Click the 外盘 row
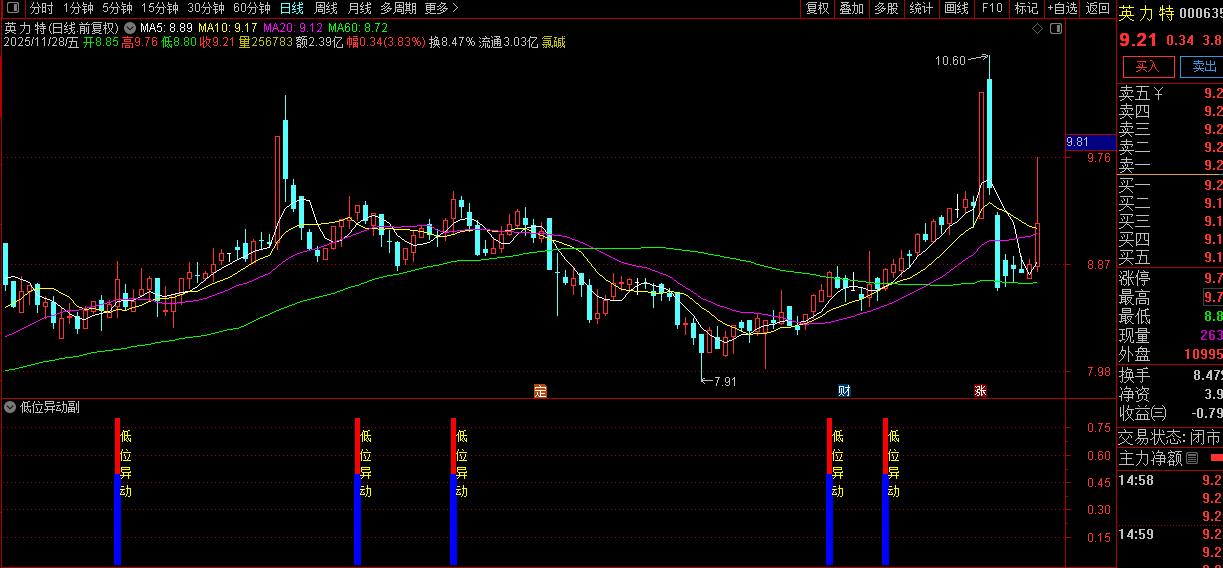The image size is (1223, 568). point(1170,354)
